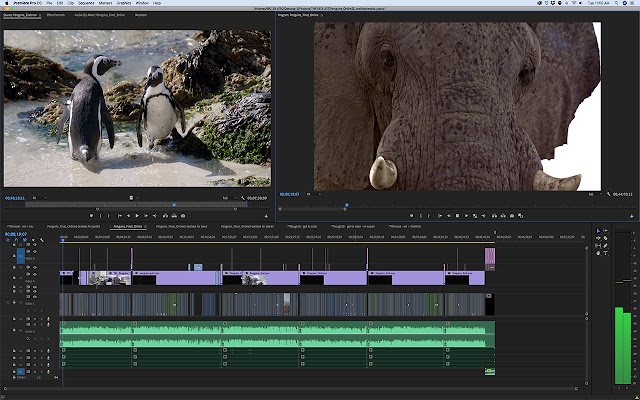
Task: Click the Source monitor timecode 00;43;10;11
Action: click(x=14, y=198)
